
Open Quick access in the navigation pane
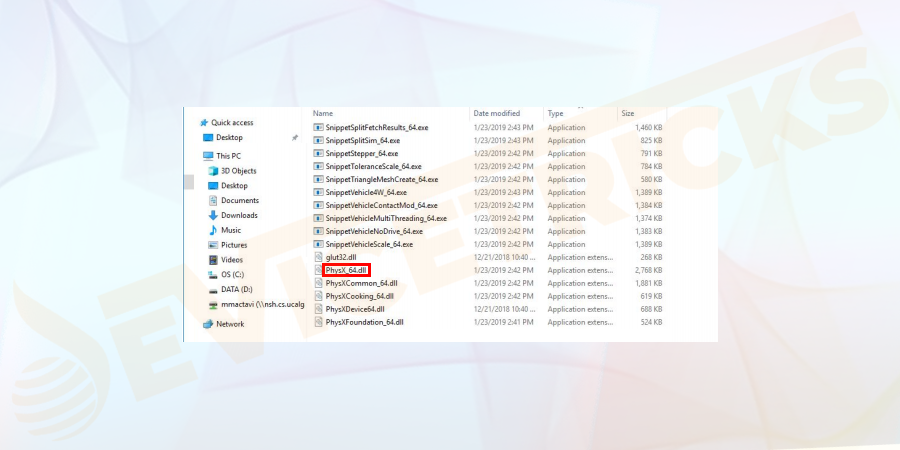pos(232,123)
